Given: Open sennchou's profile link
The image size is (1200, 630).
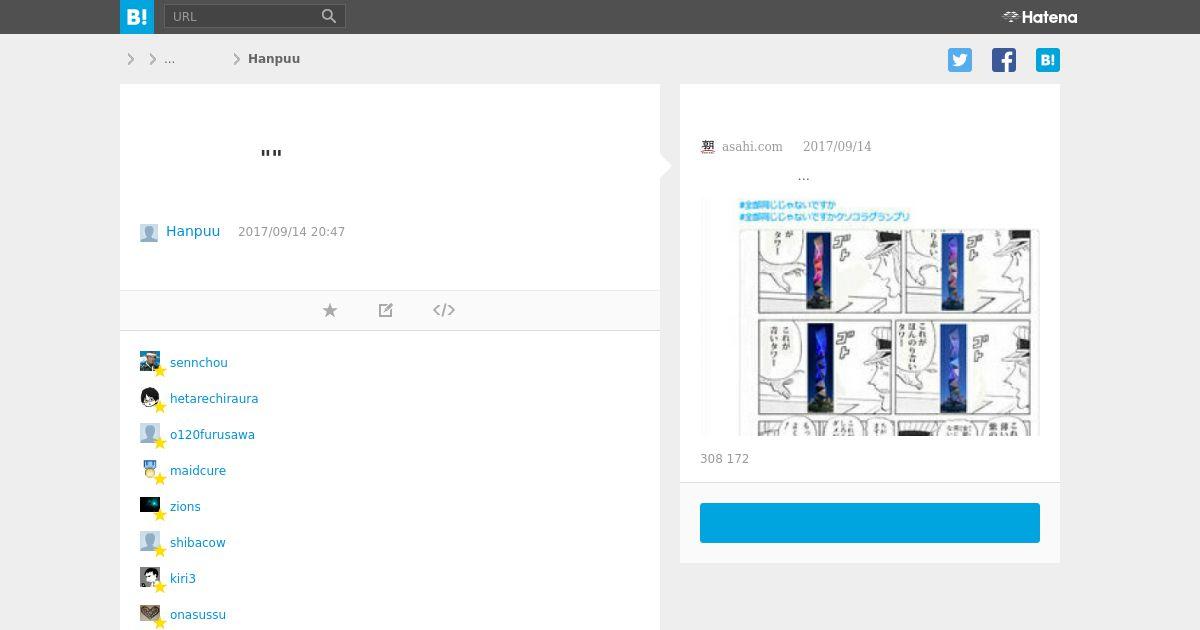Looking at the screenshot, I should 199,363.
